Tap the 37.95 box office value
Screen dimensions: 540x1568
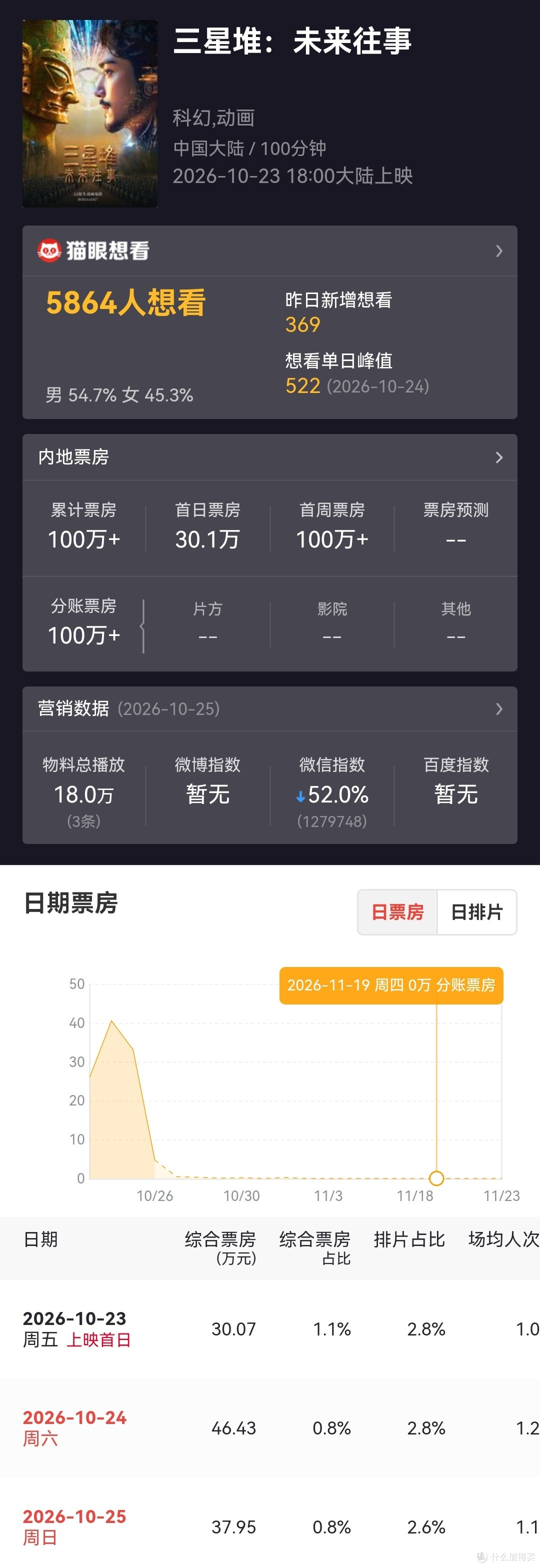[x=234, y=1527]
